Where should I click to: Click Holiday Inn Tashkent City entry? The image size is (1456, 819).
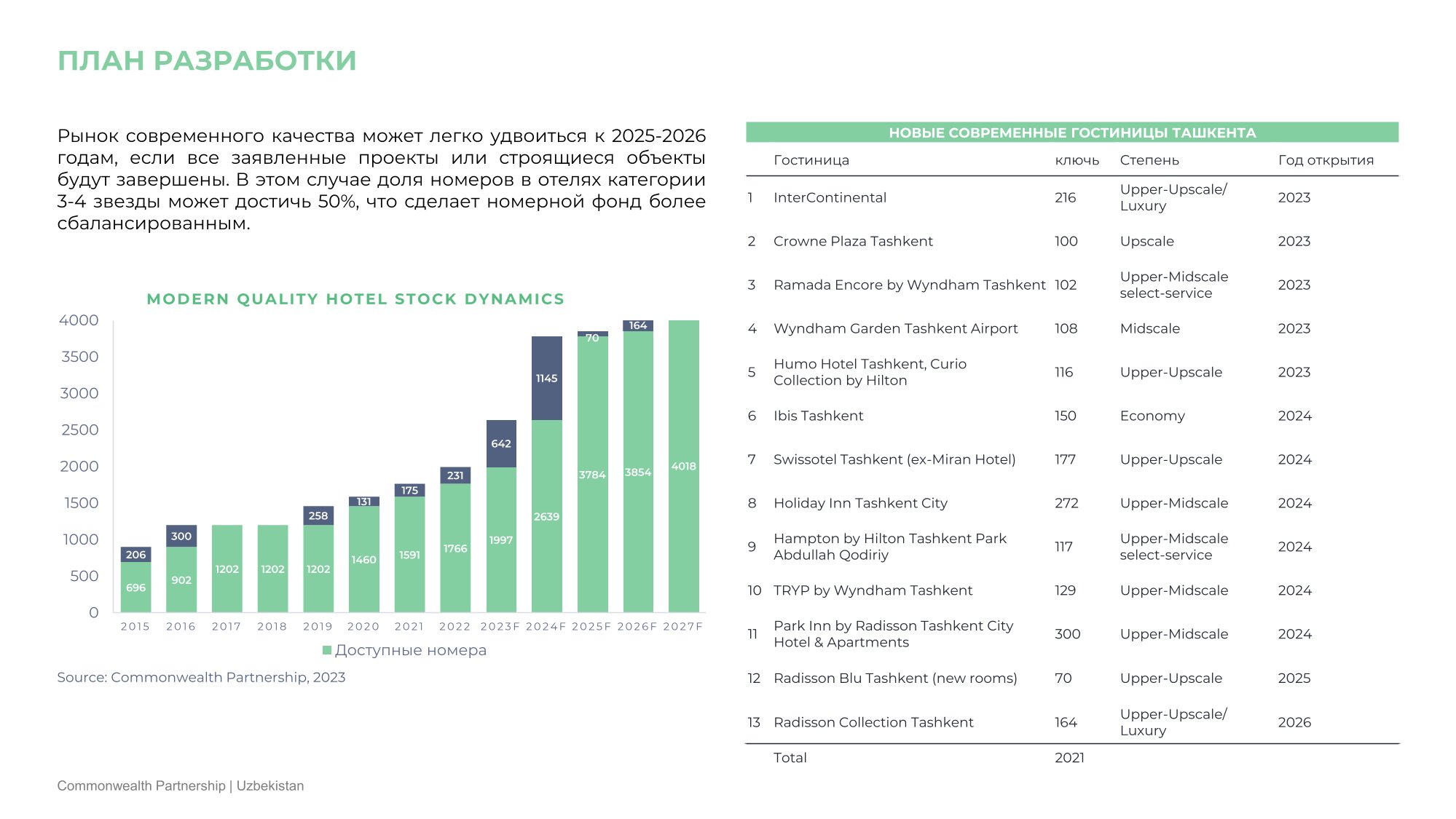861,503
